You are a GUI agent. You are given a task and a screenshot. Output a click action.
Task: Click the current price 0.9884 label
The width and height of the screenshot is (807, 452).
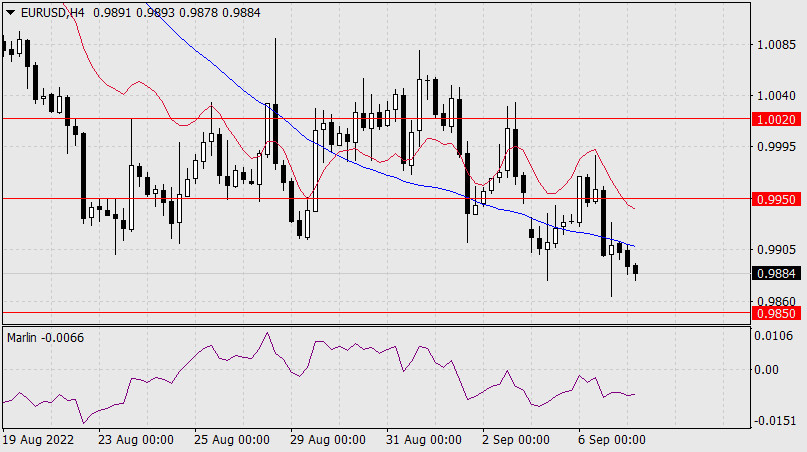click(x=776, y=274)
